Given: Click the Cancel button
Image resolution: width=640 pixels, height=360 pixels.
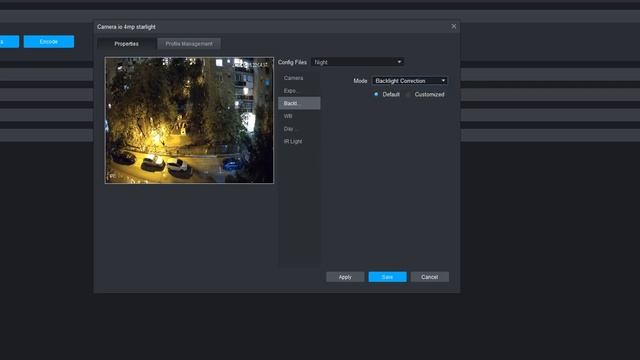Looking at the screenshot, I should (430, 277).
